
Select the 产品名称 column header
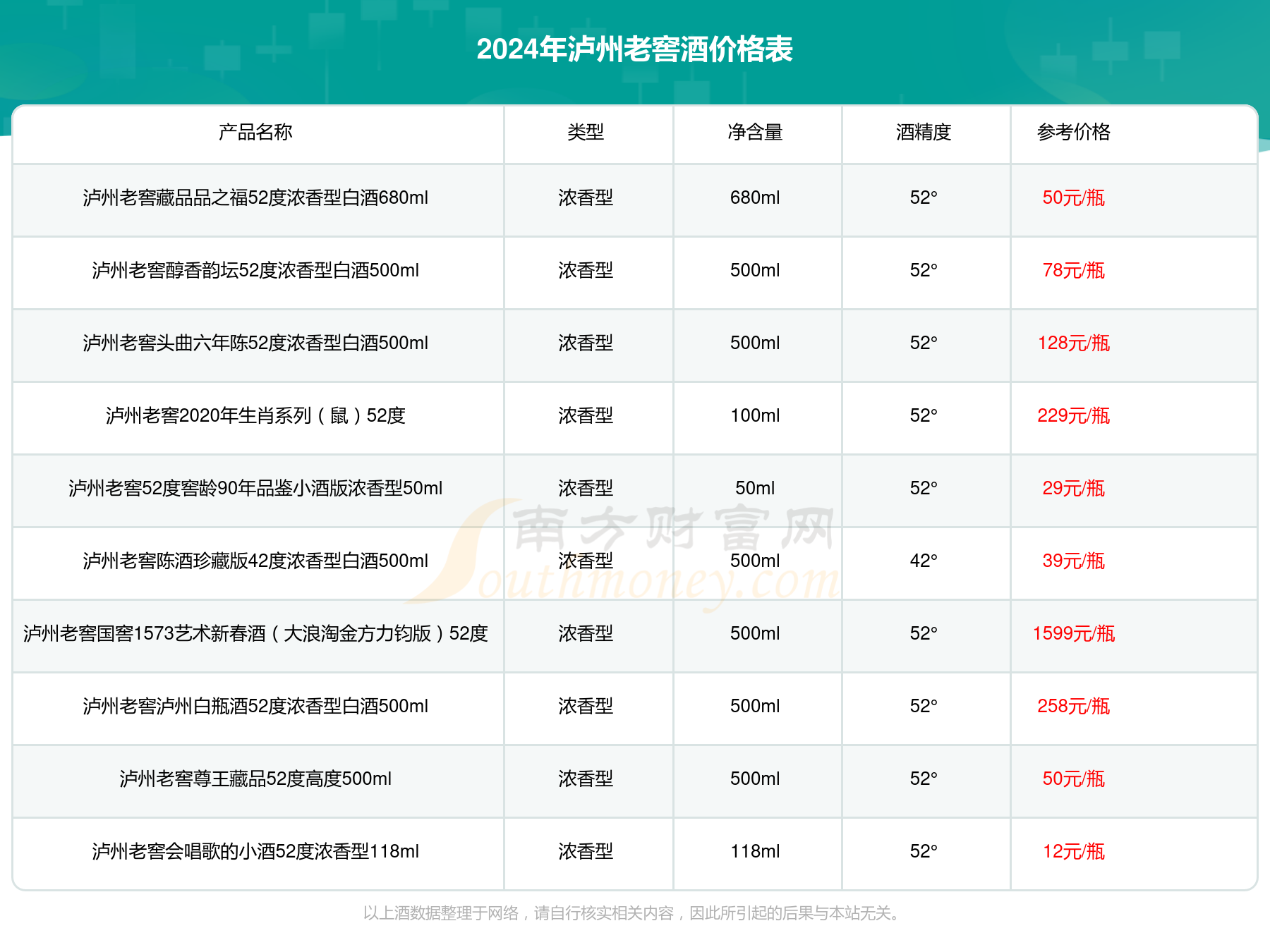tap(255, 132)
